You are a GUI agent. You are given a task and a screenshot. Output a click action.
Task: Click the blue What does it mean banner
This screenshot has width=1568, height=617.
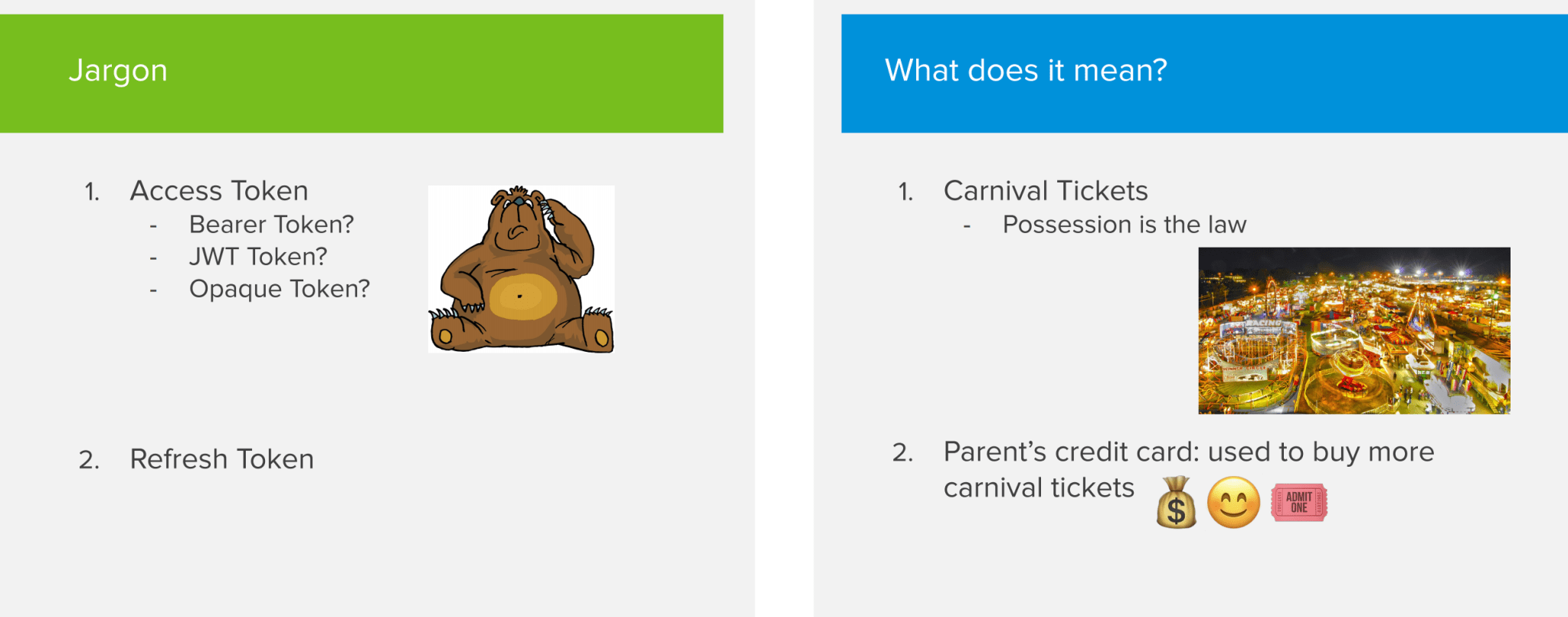tap(1204, 74)
